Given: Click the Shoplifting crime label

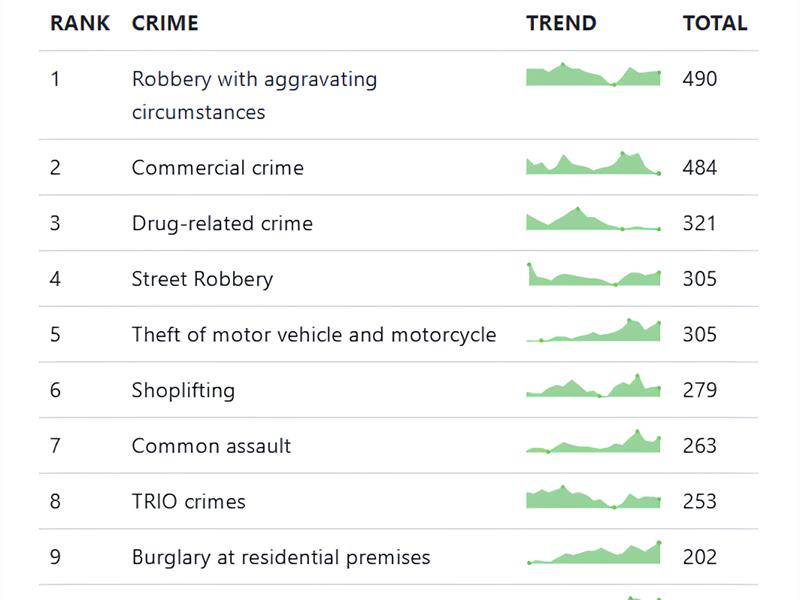Looking at the screenshot, I should (x=183, y=390).
